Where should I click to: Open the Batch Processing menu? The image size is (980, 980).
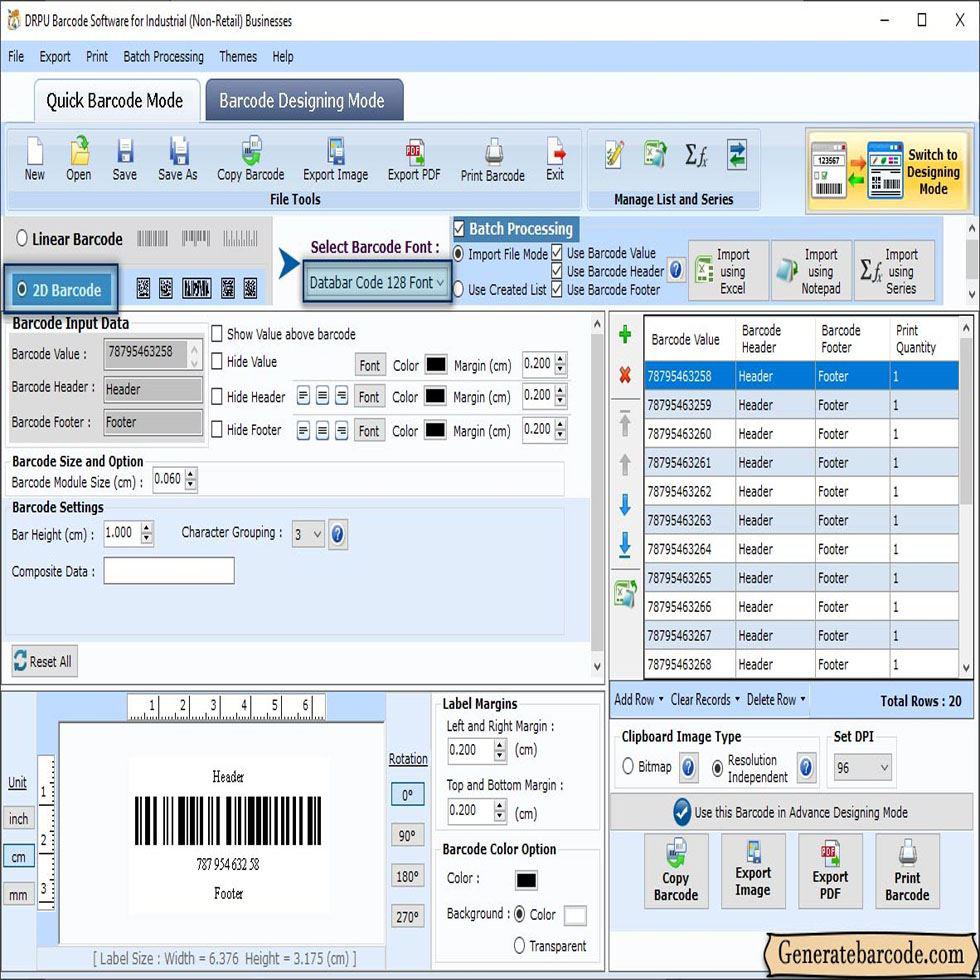[163, 57]
